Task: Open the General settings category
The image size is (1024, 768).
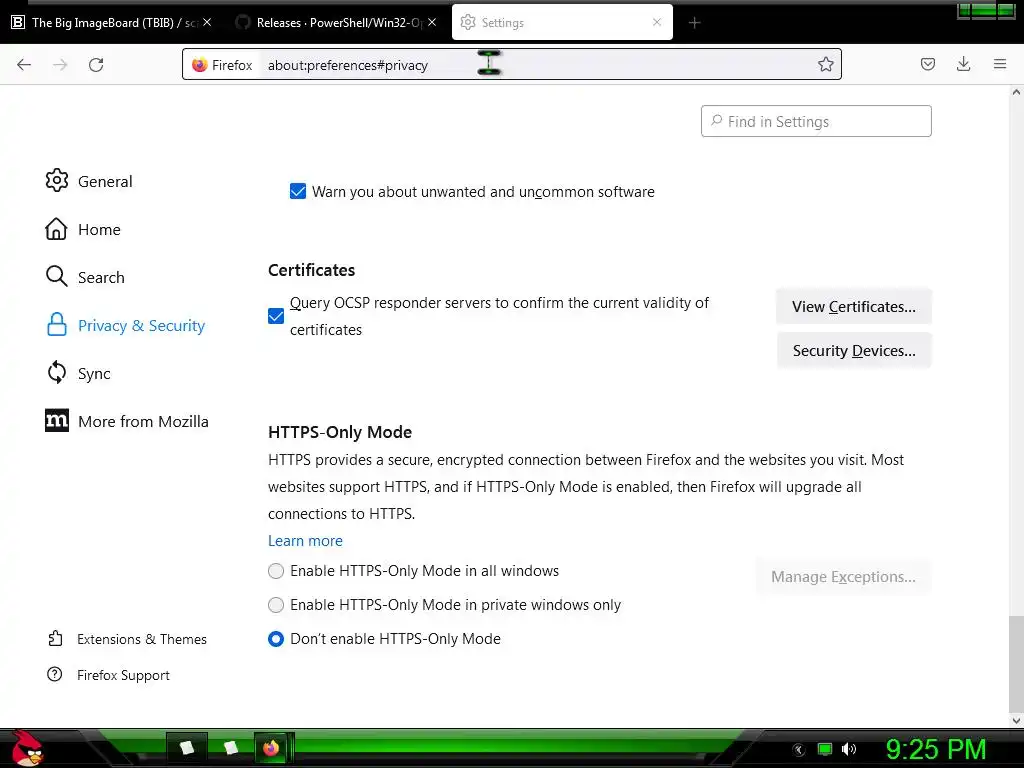Action: click(x=105, y=181)
